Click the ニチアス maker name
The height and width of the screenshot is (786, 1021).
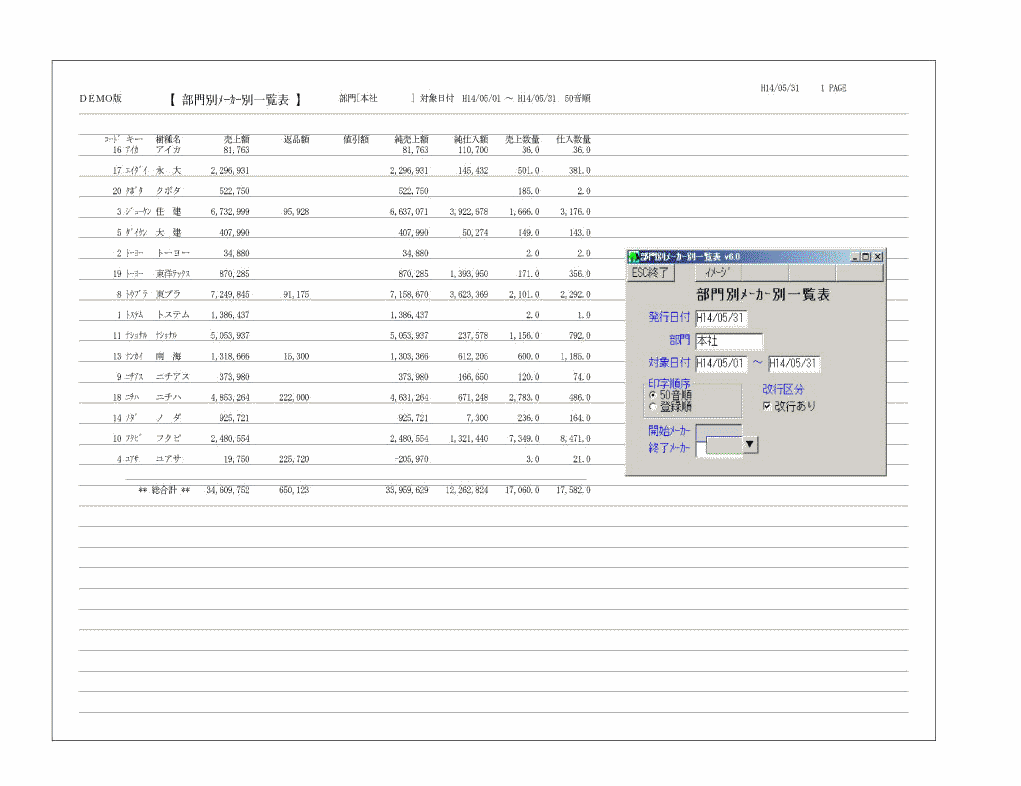click(173, 376)
